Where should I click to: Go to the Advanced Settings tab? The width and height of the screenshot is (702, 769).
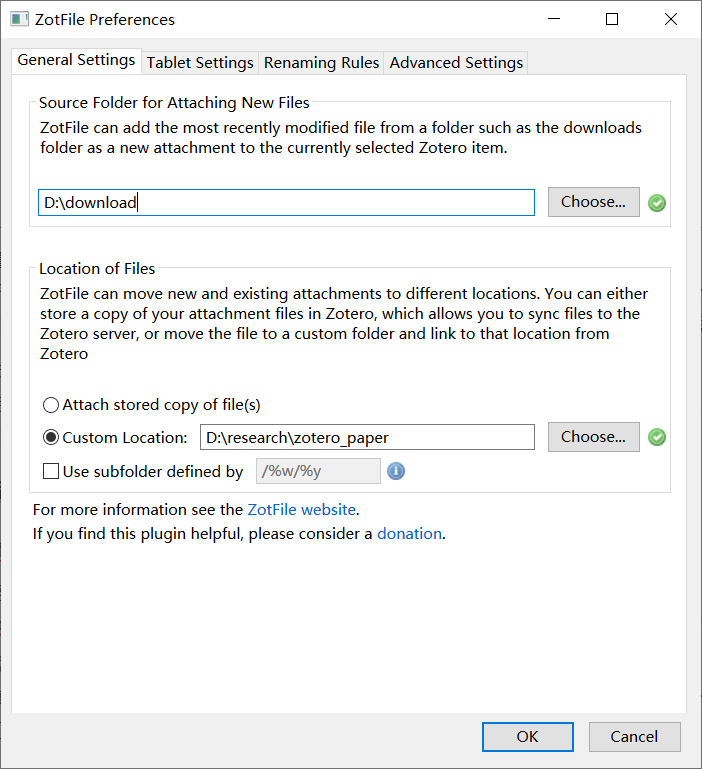point(456,63)
